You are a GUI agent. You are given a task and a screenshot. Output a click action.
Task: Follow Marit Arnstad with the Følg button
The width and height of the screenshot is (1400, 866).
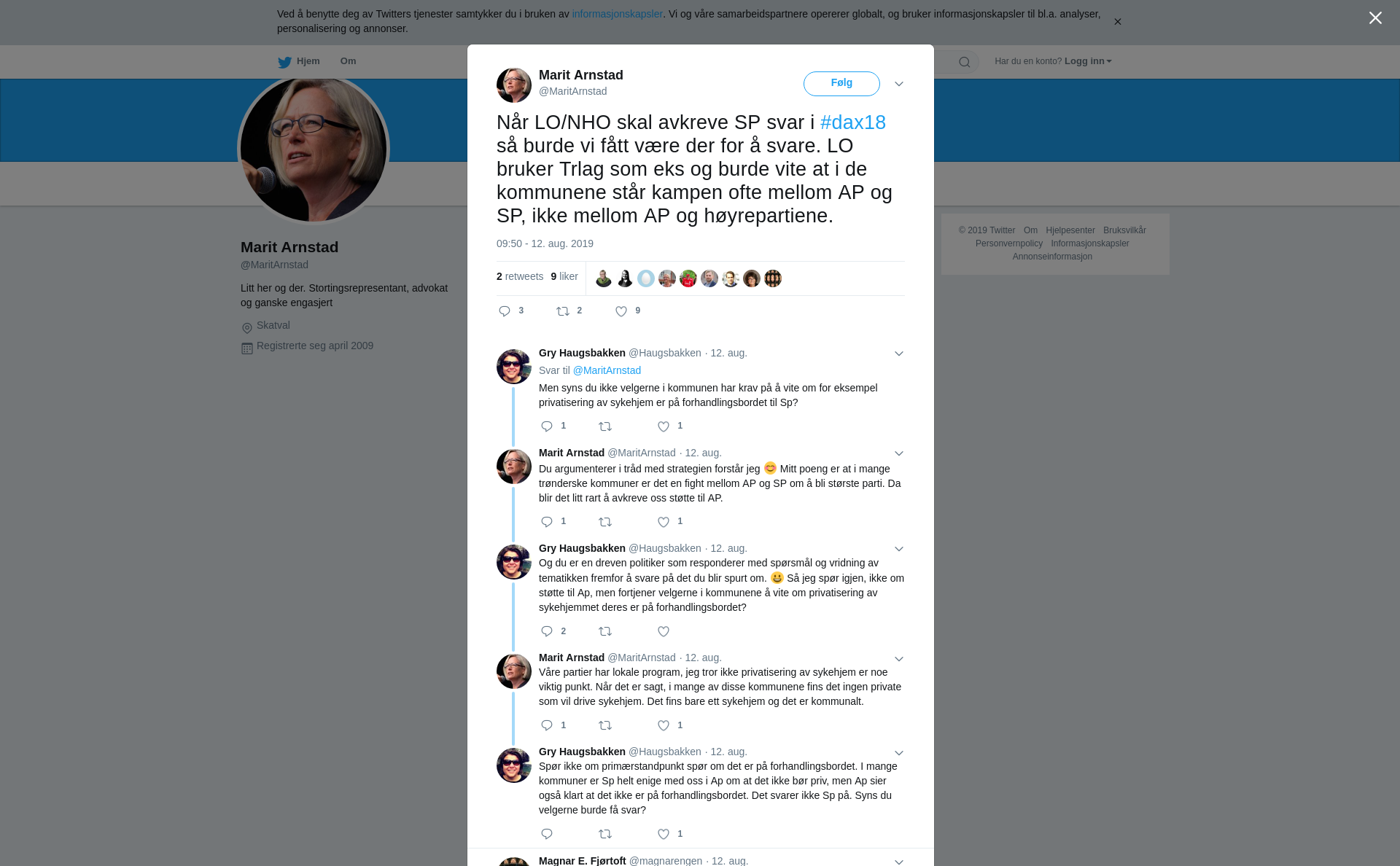tap(841, 84)
